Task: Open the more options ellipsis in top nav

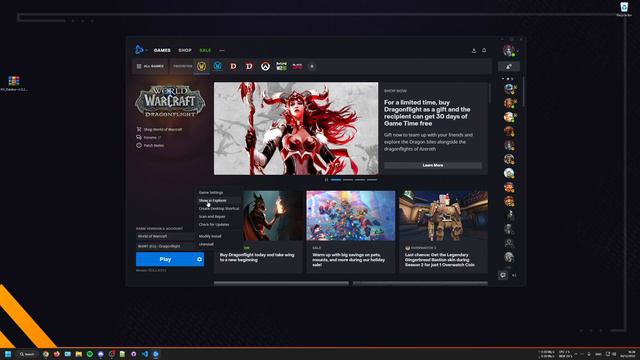Action: [x=222, y=50]
